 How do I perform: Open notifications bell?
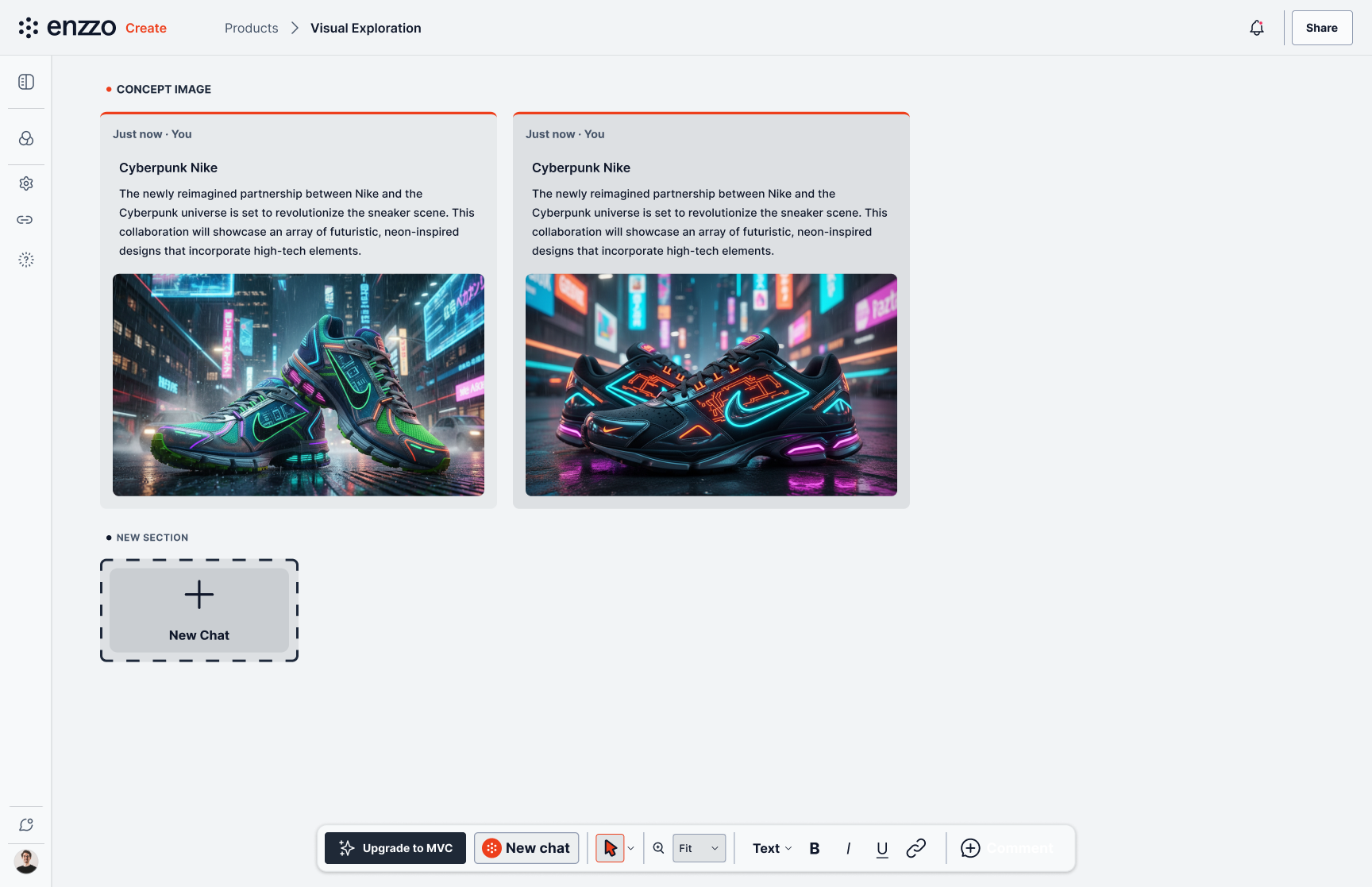[1257, 28]
